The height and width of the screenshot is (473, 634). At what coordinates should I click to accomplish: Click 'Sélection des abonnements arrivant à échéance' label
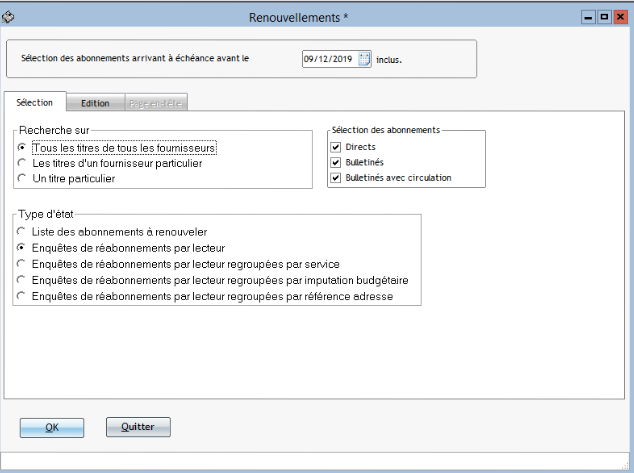pos(135,58)
